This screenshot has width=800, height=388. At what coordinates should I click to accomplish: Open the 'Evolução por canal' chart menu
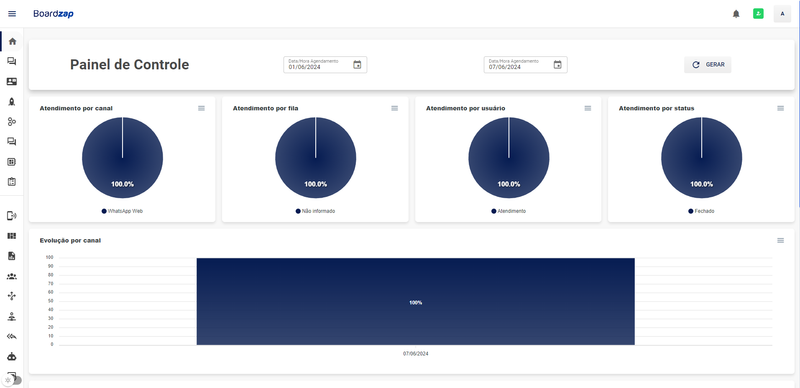click(781, 240)
